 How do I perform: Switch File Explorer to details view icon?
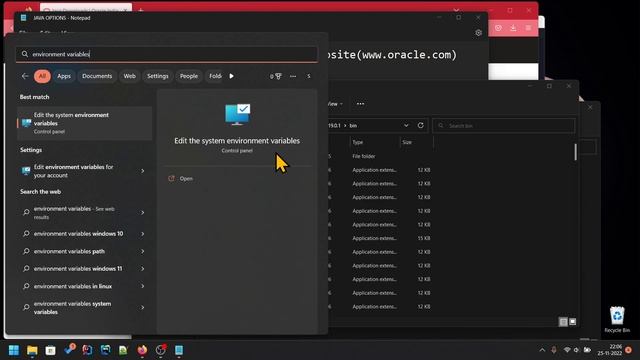click(x=563, y=322)
